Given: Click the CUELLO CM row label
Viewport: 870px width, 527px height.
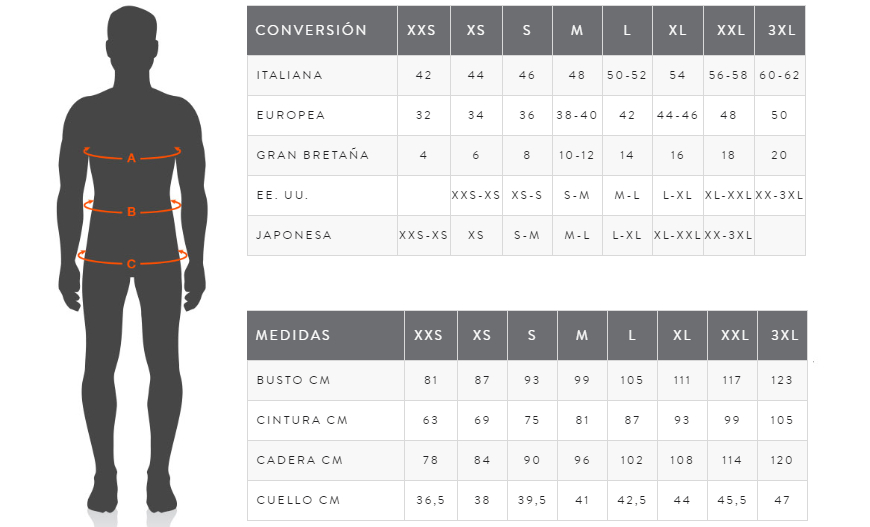Looking at the screenshot, I should [x=299, y=500].
